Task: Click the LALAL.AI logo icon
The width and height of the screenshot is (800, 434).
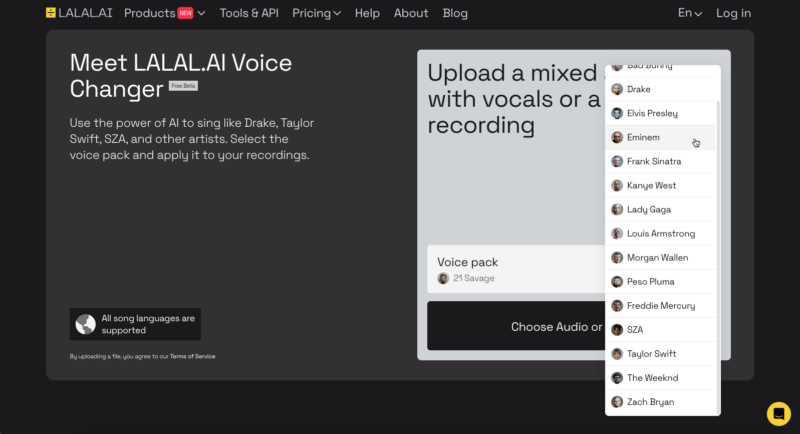Action: coord(51,13)
